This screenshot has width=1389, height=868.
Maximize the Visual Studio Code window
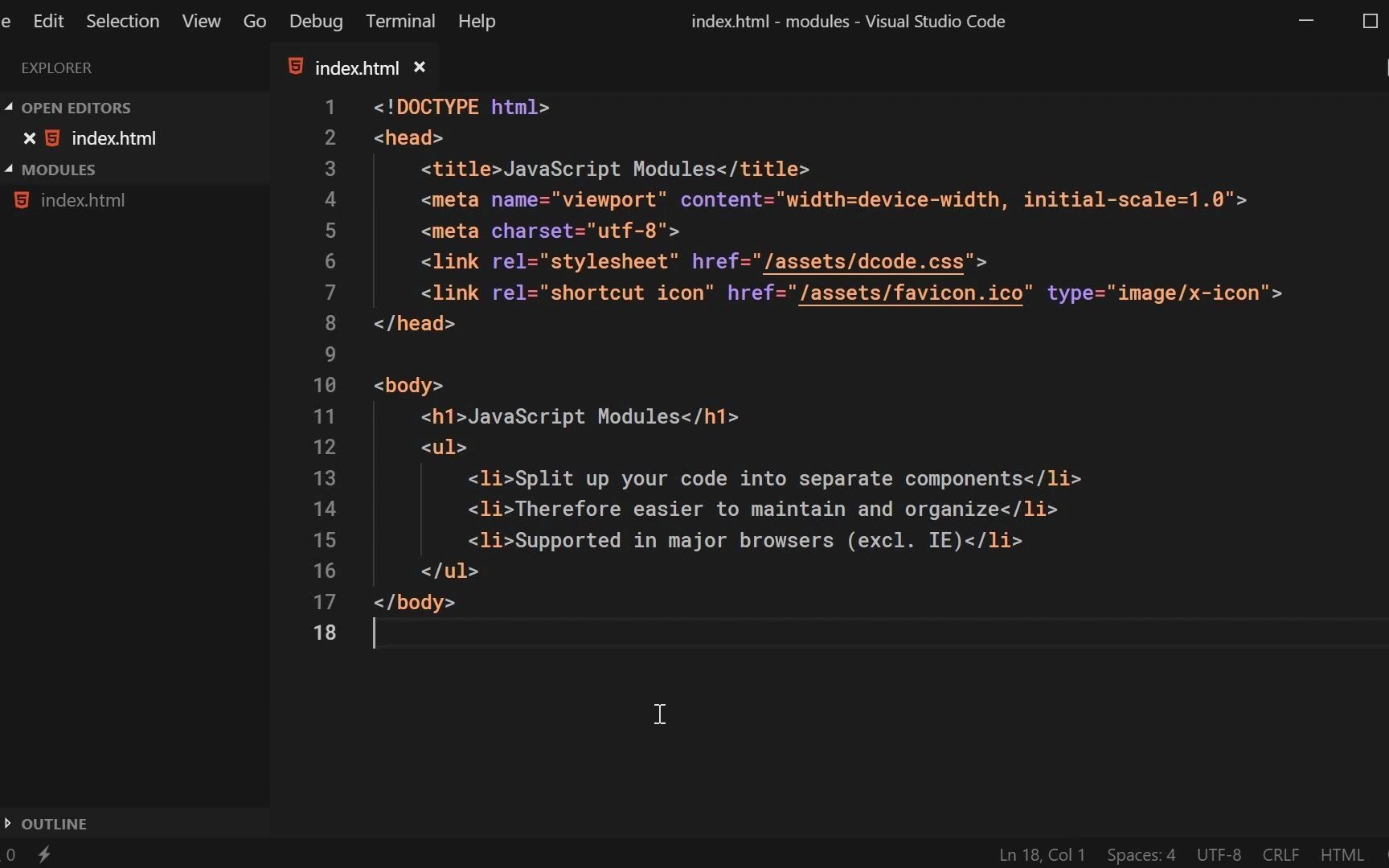point(1371,21)
